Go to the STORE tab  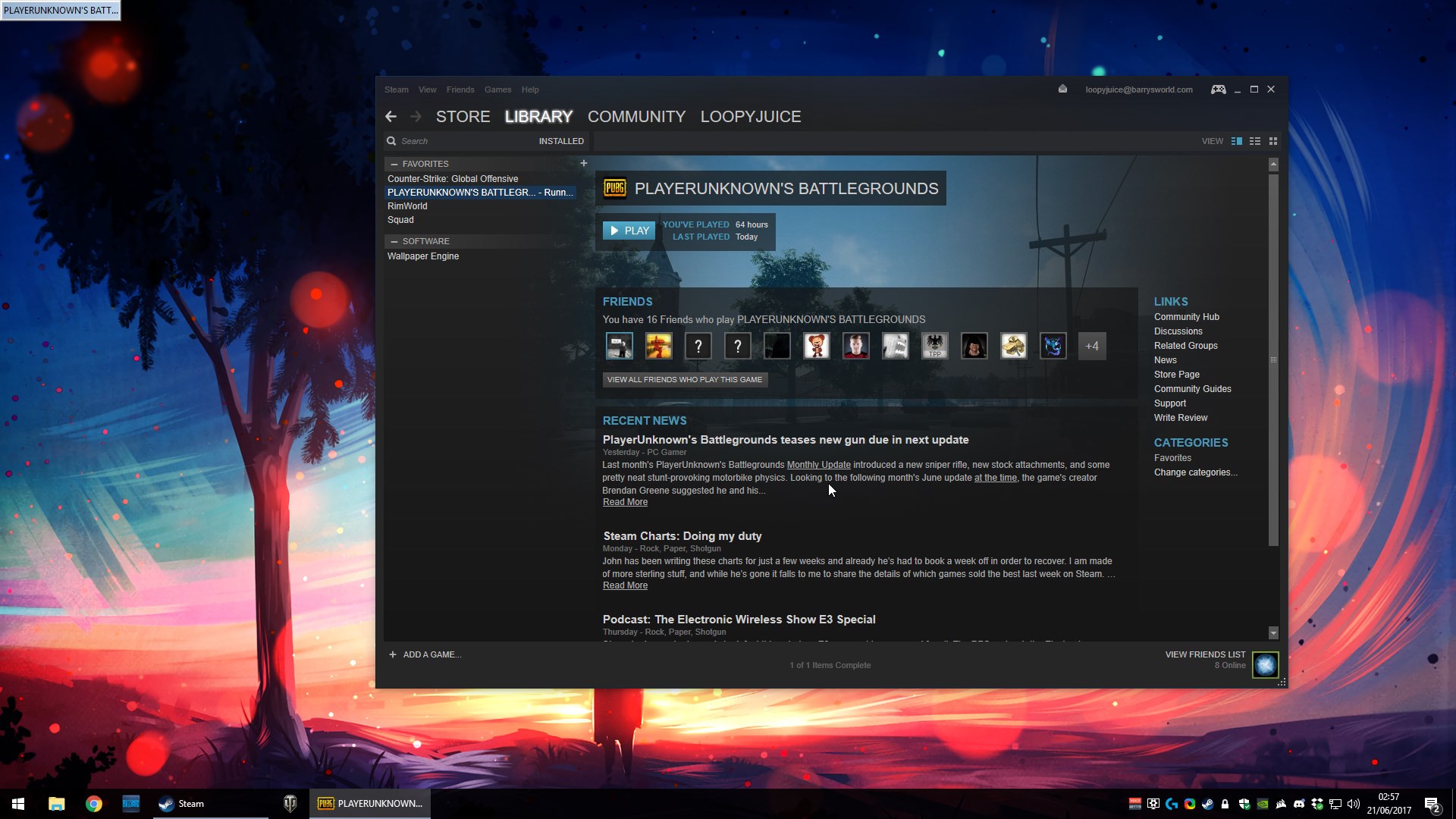click(x=463, y=117)
